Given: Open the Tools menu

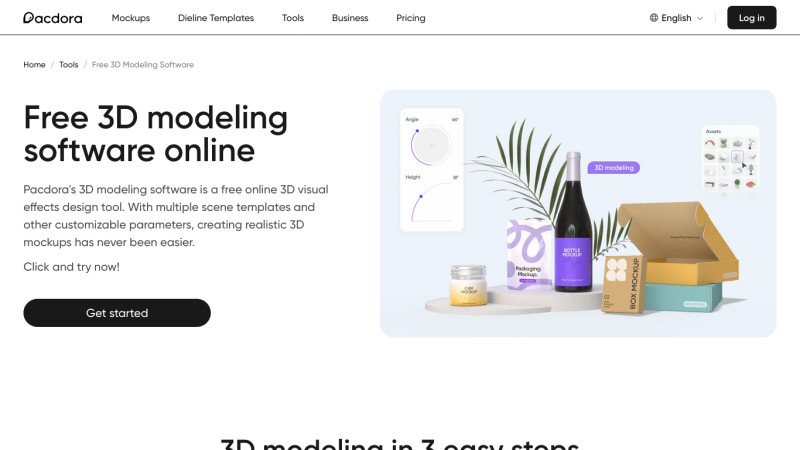Looking at the screenshot, I should [x=293, y=18].
